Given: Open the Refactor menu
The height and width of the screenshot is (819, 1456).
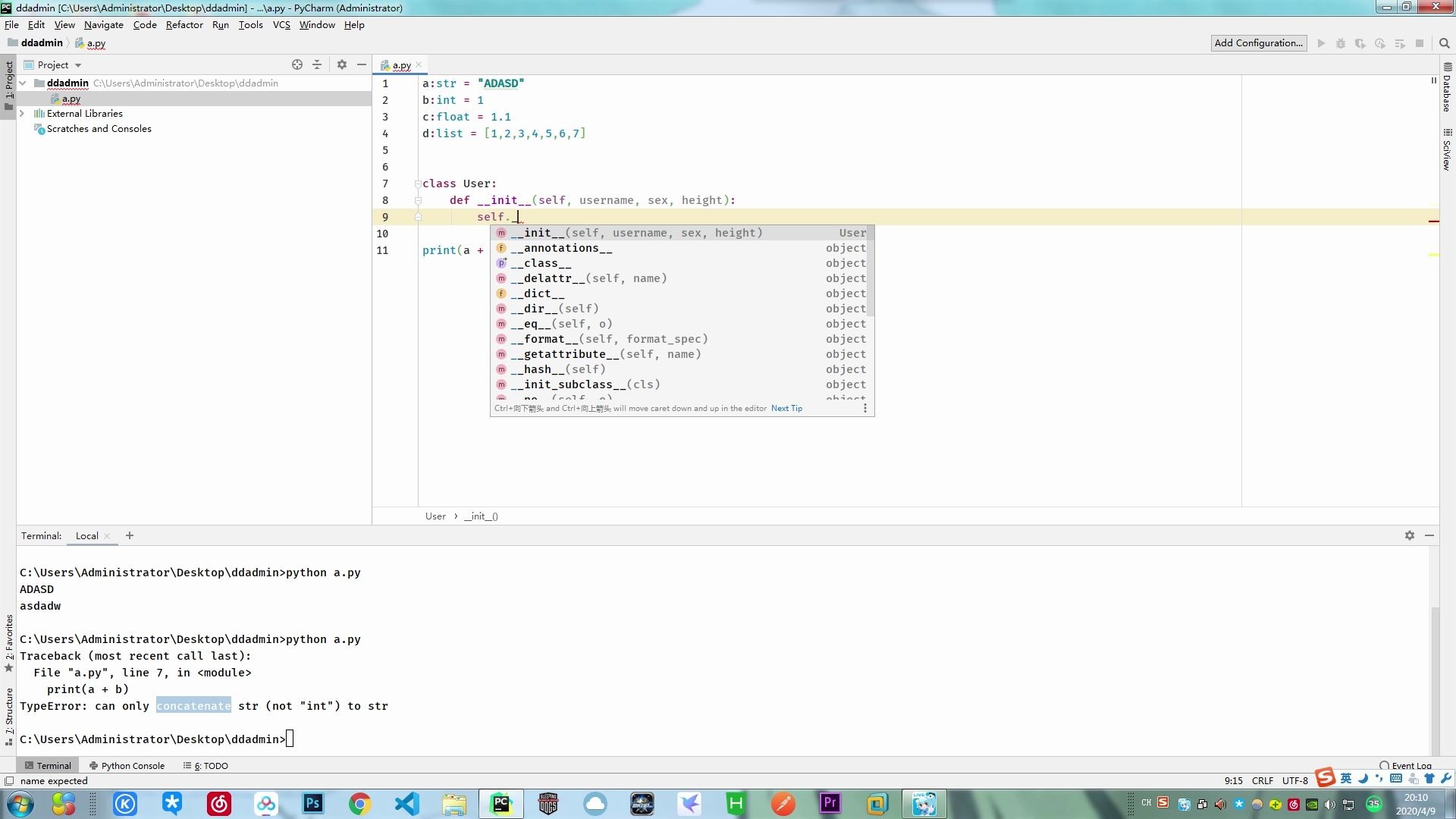Looking at the screenshot, I should (x=184, y=24).
